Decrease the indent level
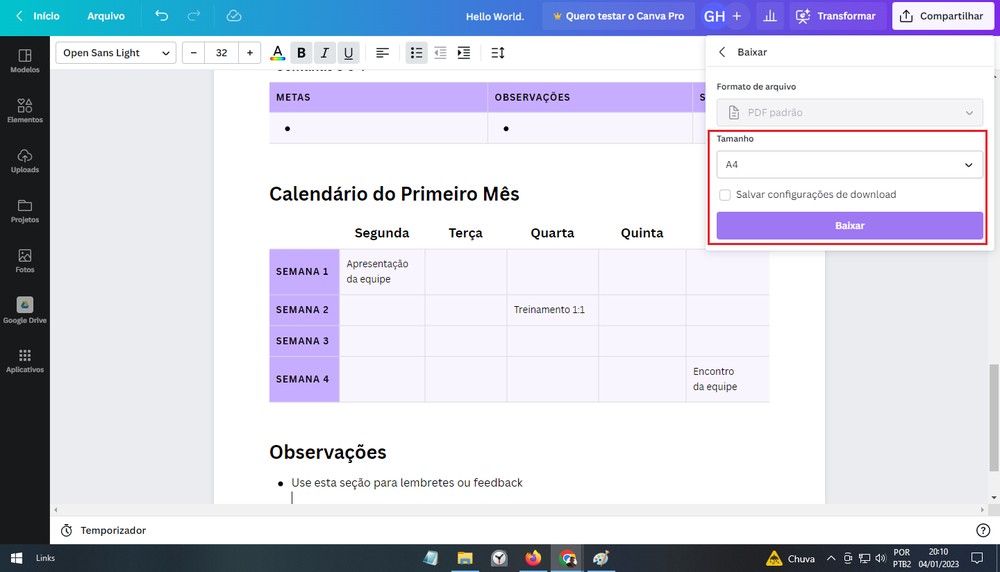 440,53
